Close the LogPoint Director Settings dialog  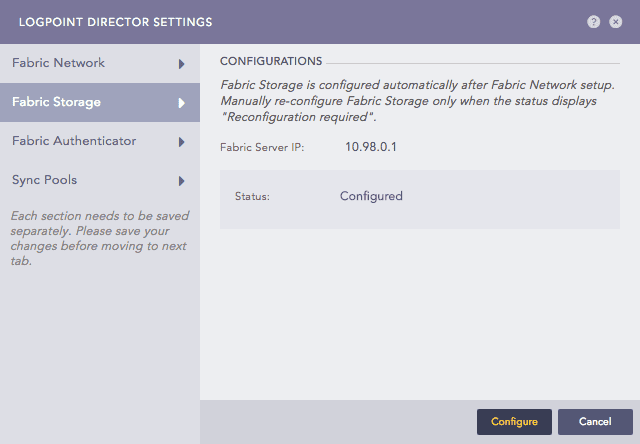click(x=616, y=22)
